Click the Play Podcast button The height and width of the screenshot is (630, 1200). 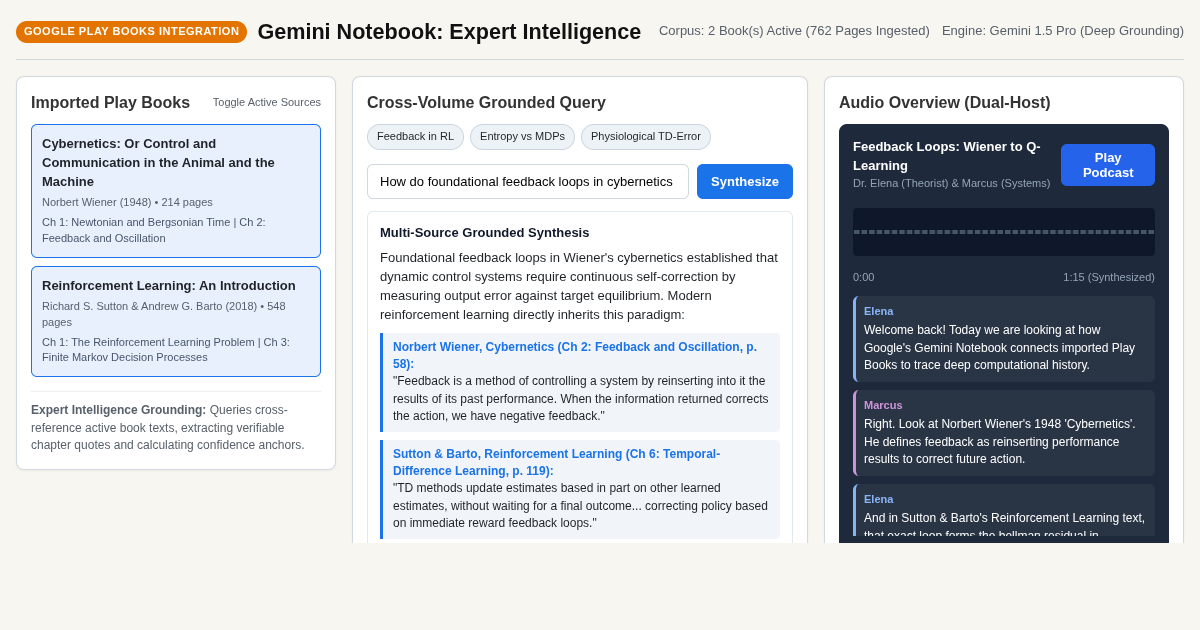pos(1108,165)
